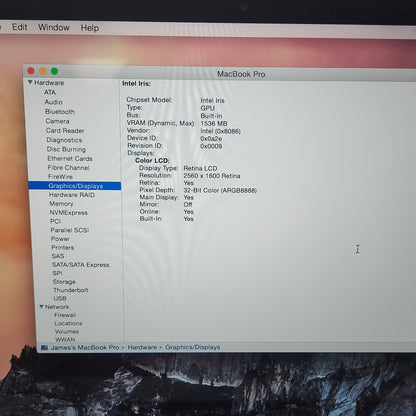
Task: Select Power in the sidebar
Action: pos(60,239)
